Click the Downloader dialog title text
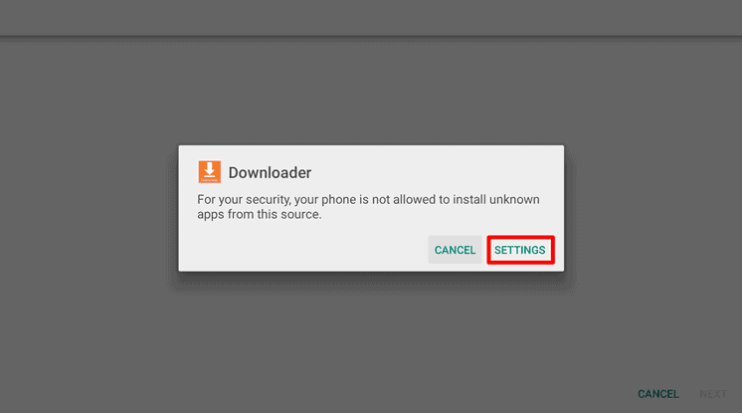Image resolution: width=742 pixels, height=413 pixels. click(270, 173)
